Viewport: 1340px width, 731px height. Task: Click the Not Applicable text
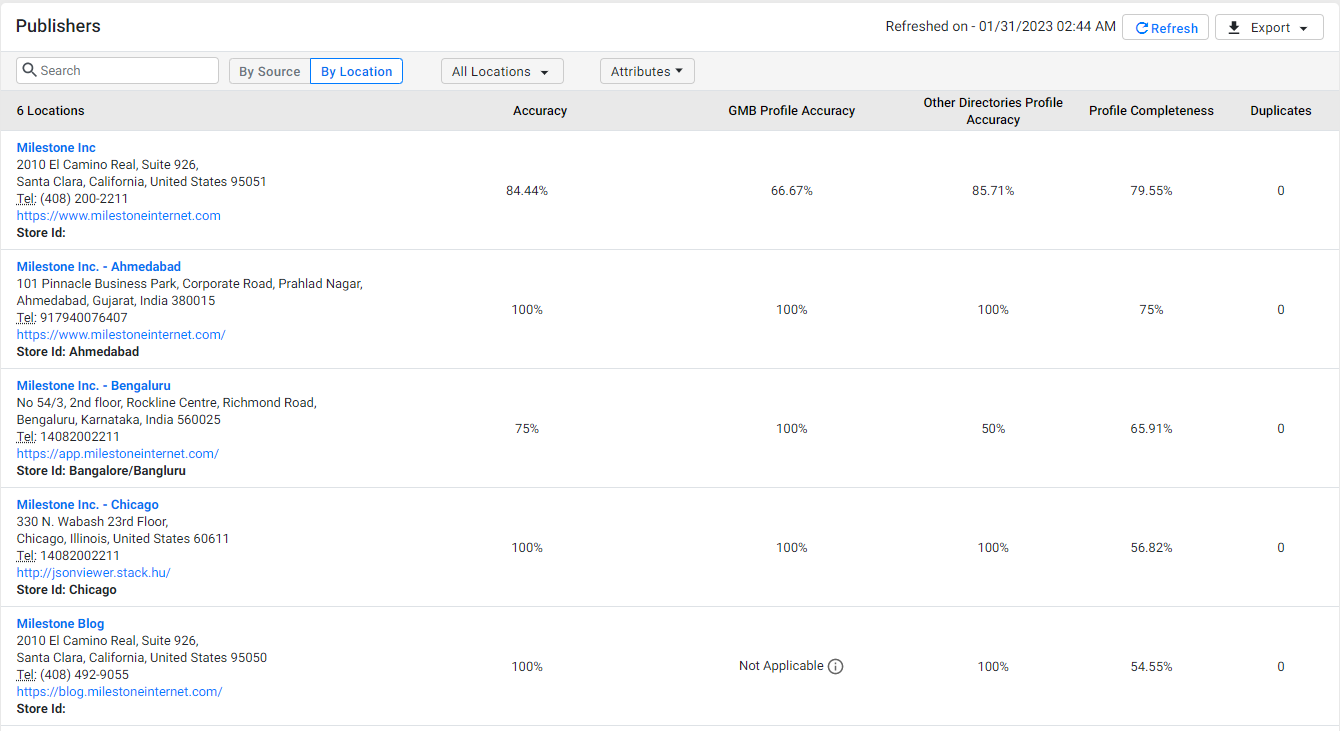781,666
